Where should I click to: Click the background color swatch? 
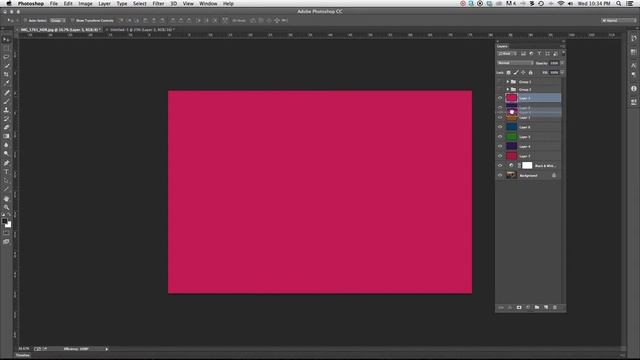pos(9,225)
